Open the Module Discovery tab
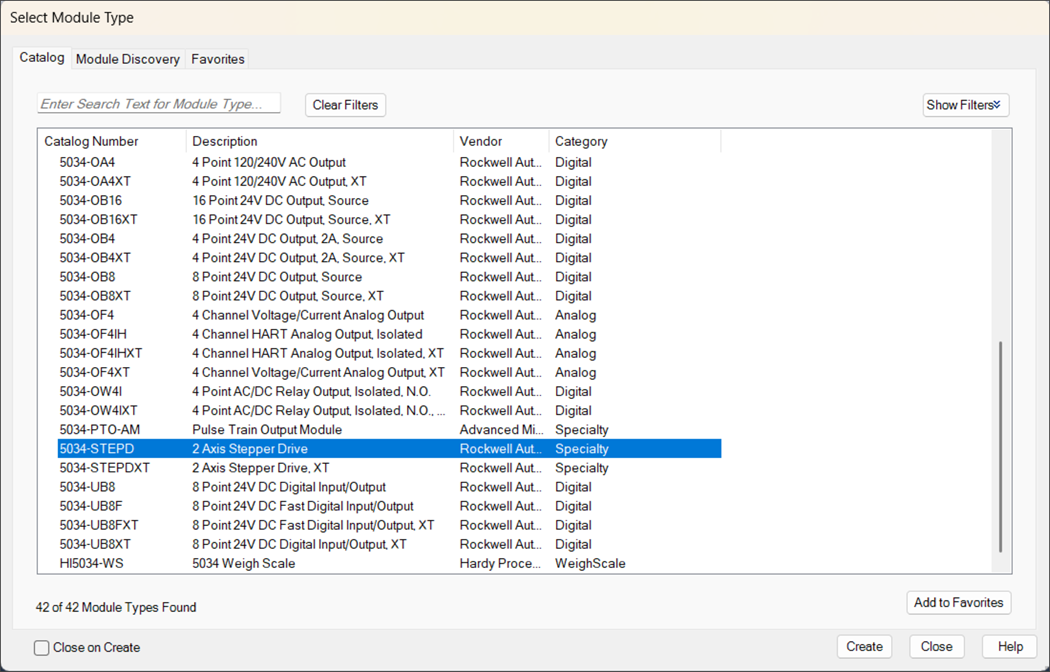Viewport: 1050px width, 672px height. coord(127,59)
